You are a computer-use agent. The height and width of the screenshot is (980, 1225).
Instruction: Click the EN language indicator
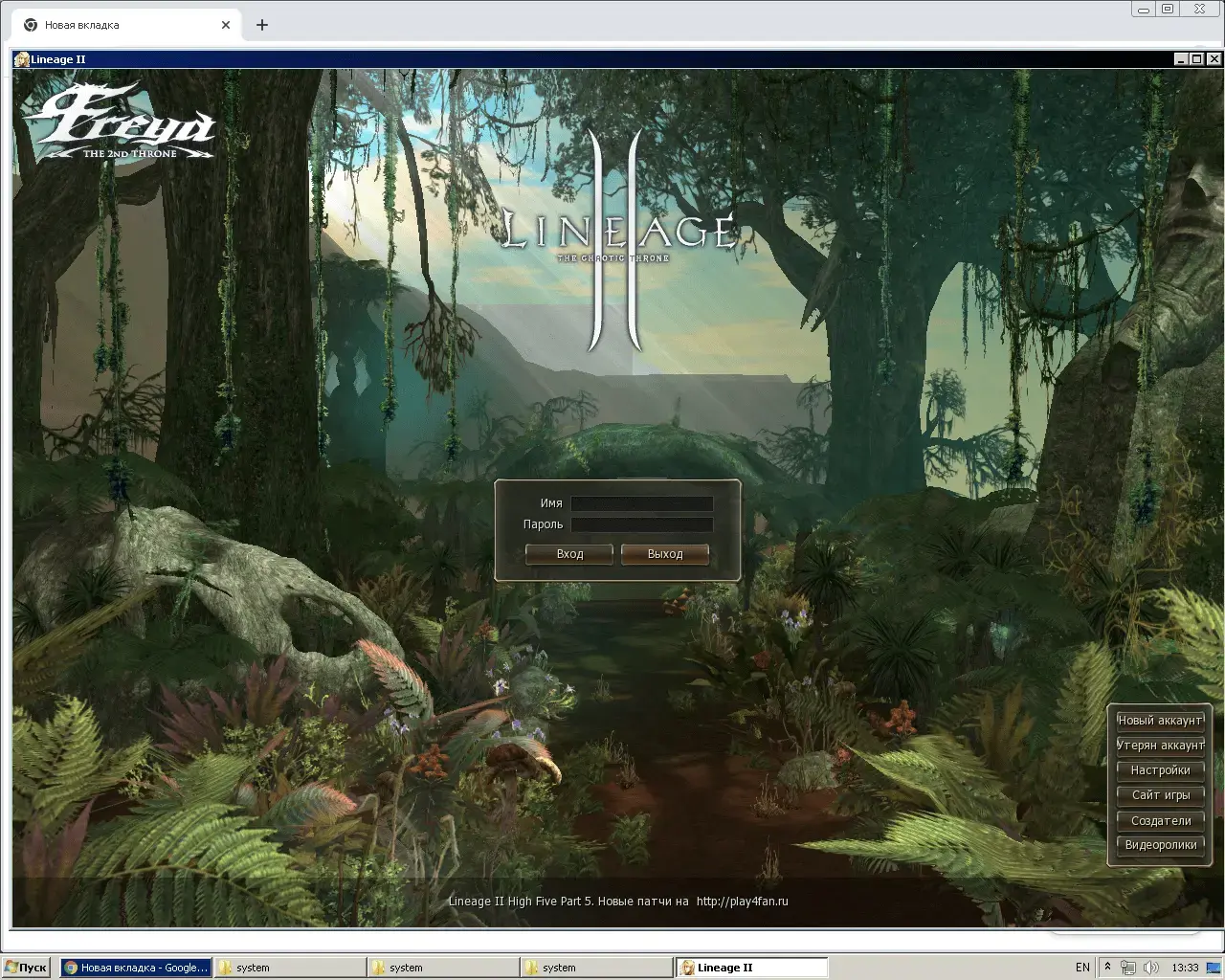point(1082,968)
